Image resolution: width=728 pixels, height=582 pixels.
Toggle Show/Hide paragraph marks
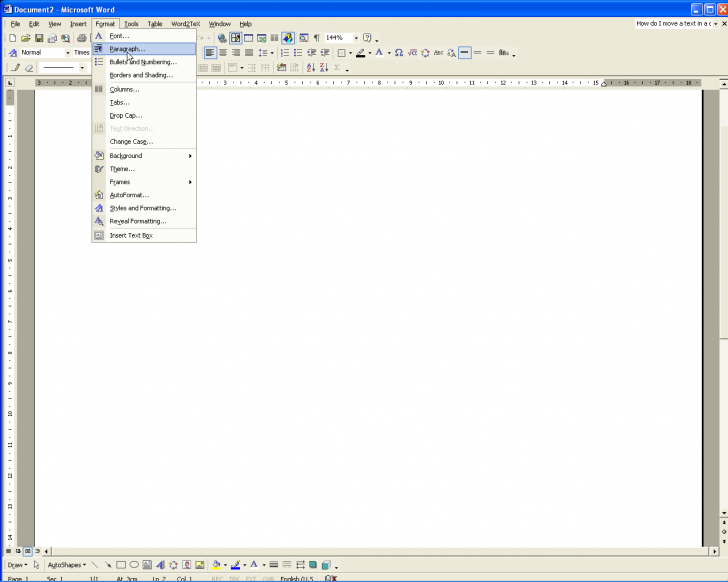(x=317, y=38)
